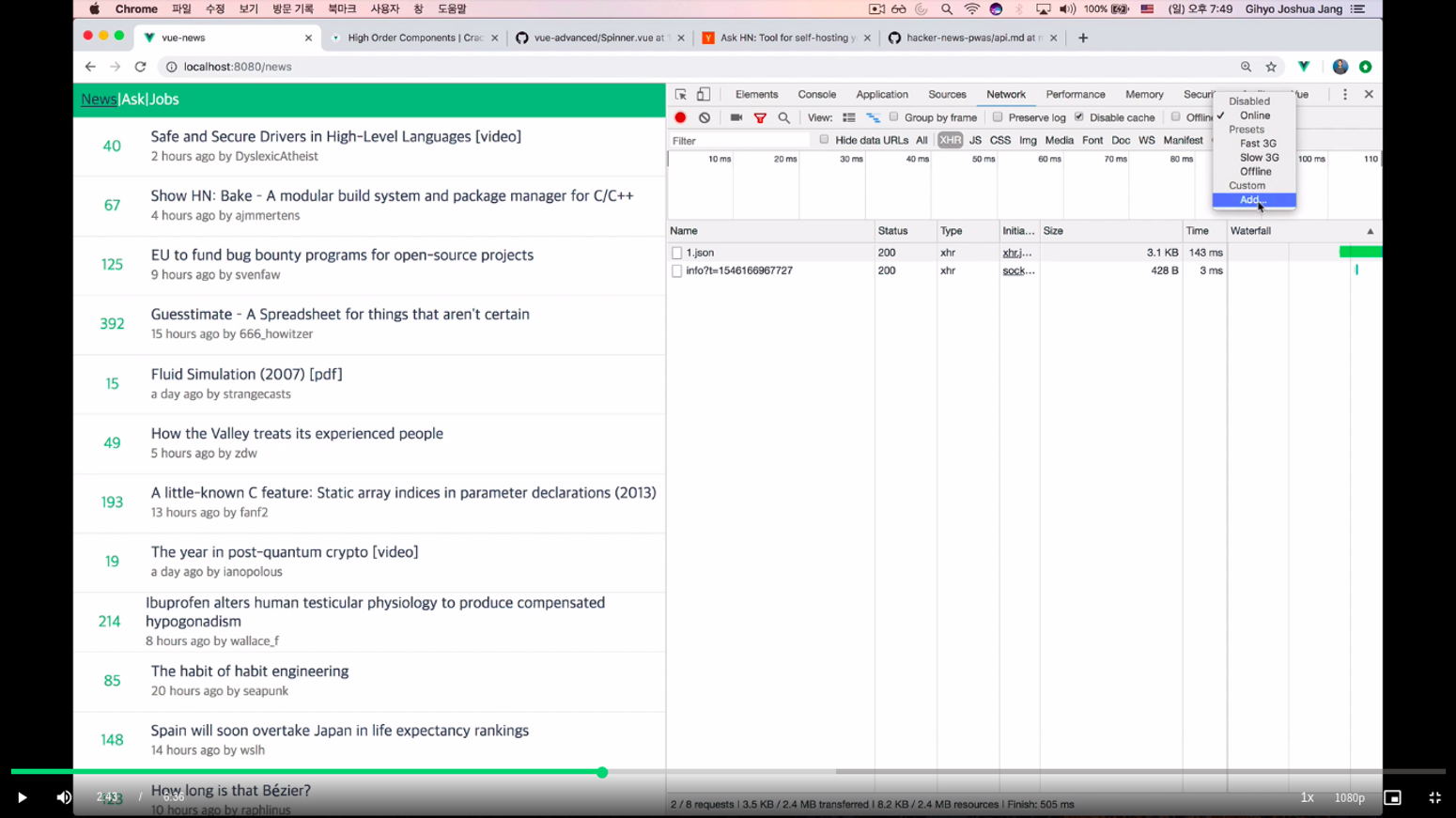Select Online throttling option
Screen dimensions: 1456x818
pos(1254,116)
